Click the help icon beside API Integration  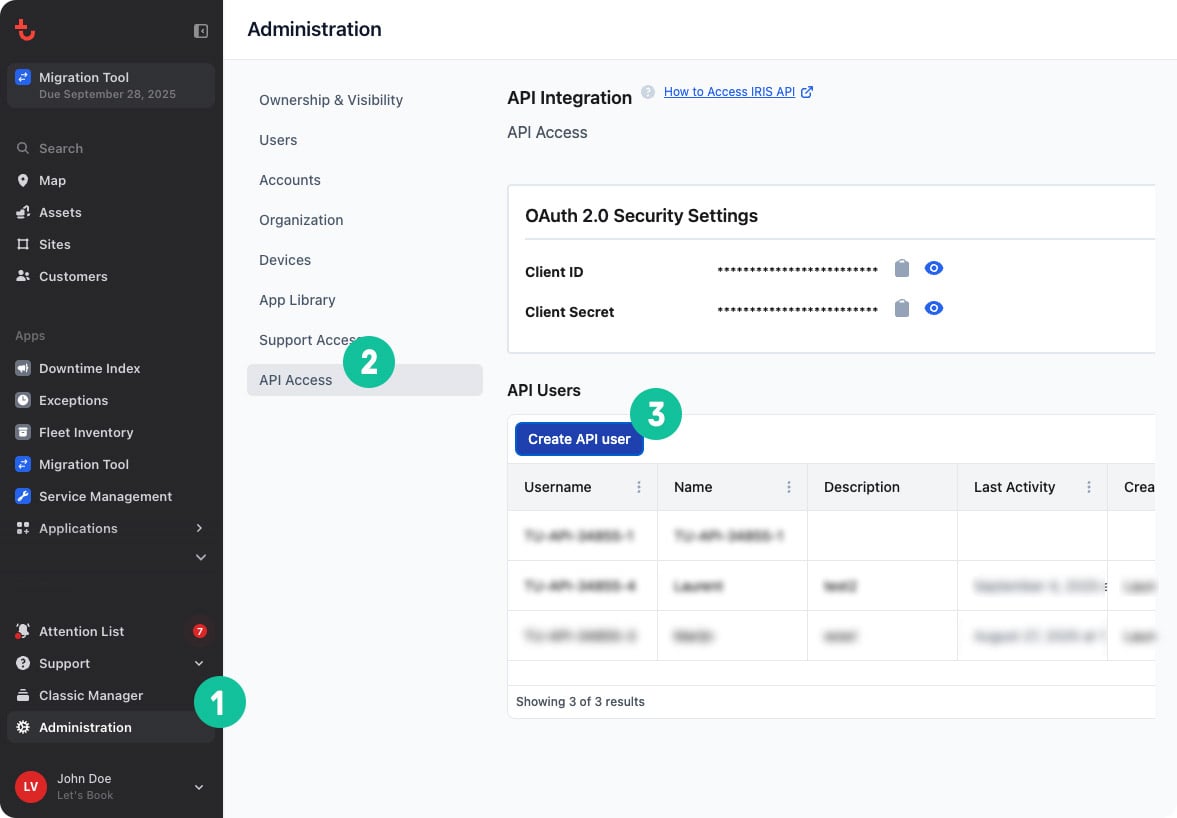(x=648, y=92)
